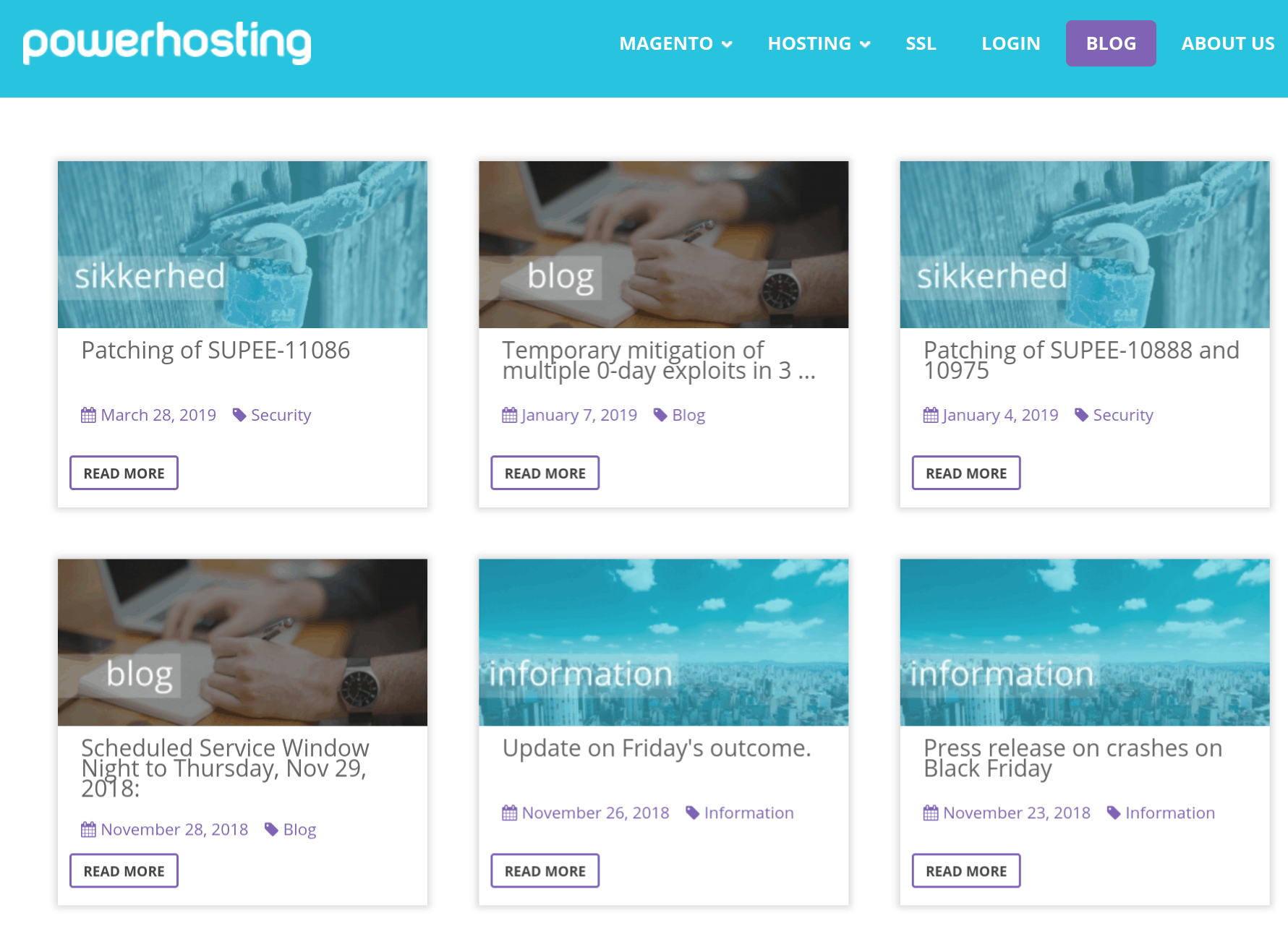
Task: Click tag icon beside Information under November 23 post
Action: [x=1114, y=813]
